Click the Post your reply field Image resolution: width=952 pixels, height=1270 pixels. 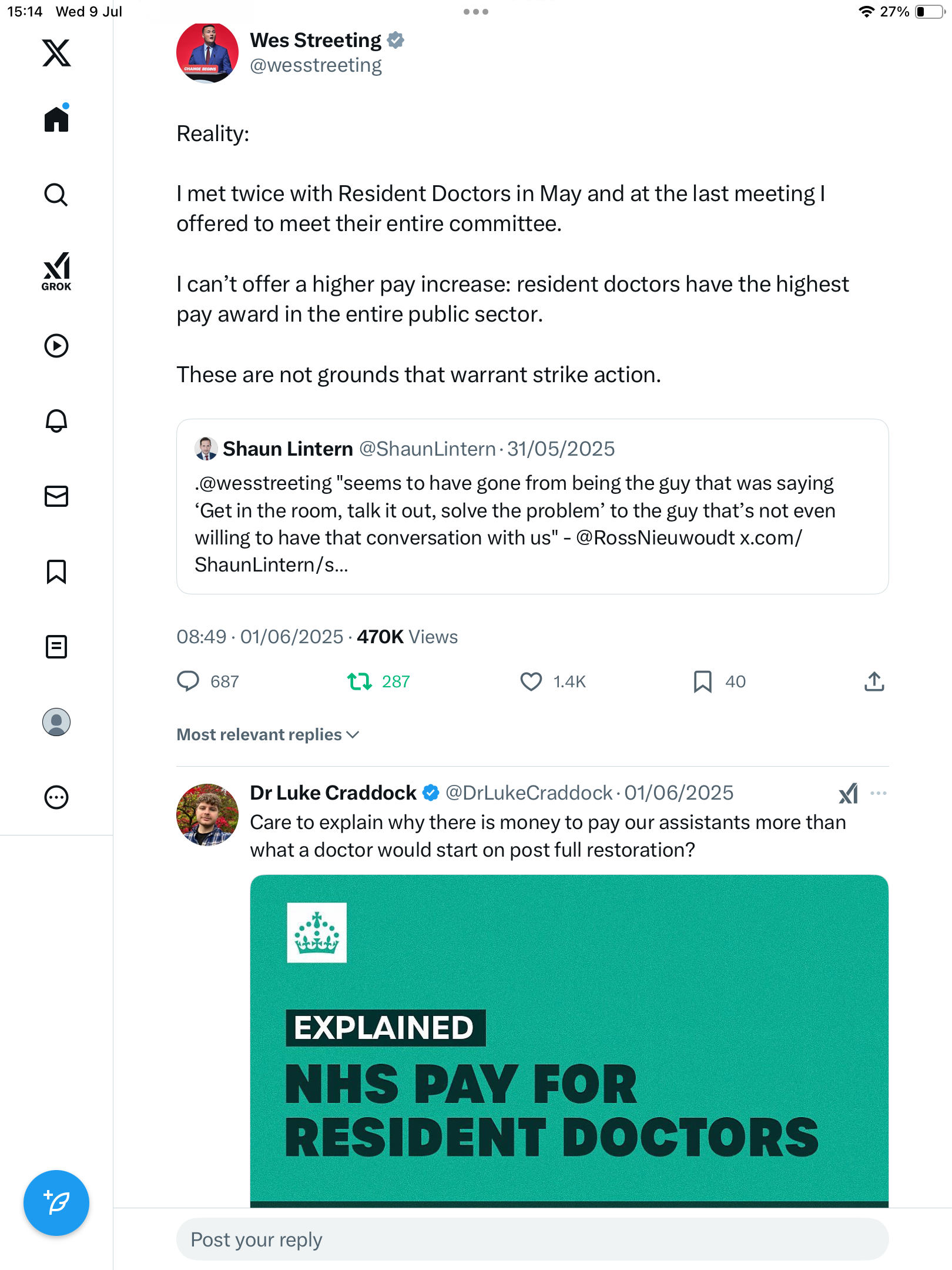[x=532, y=1239]
